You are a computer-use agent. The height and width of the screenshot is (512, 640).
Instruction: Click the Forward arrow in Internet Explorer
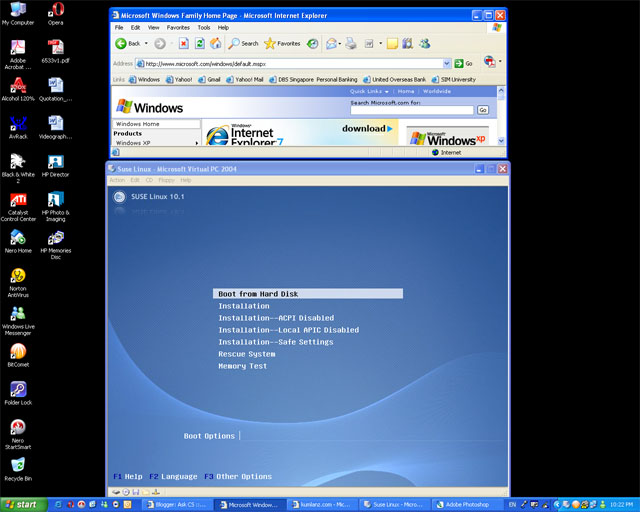tap(160, 44)
